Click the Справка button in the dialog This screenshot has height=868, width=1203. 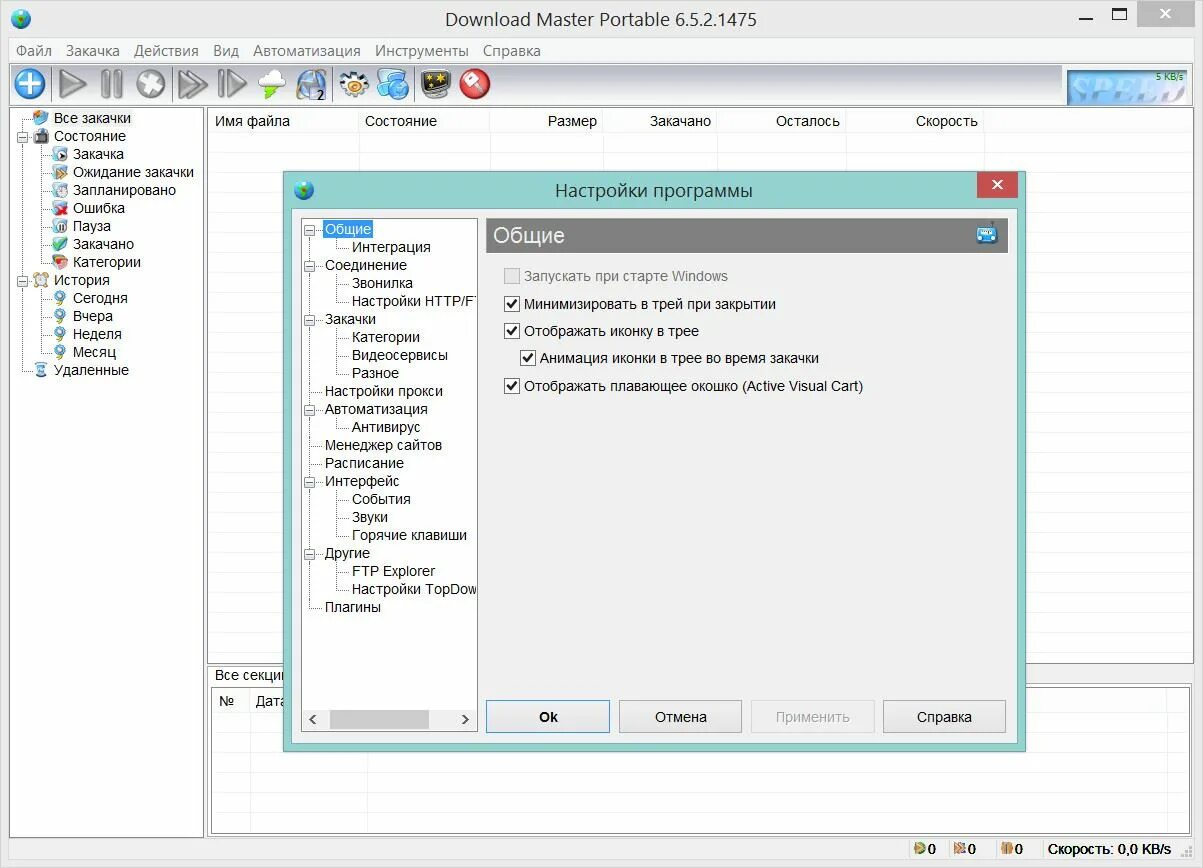(x=944, y=716)
